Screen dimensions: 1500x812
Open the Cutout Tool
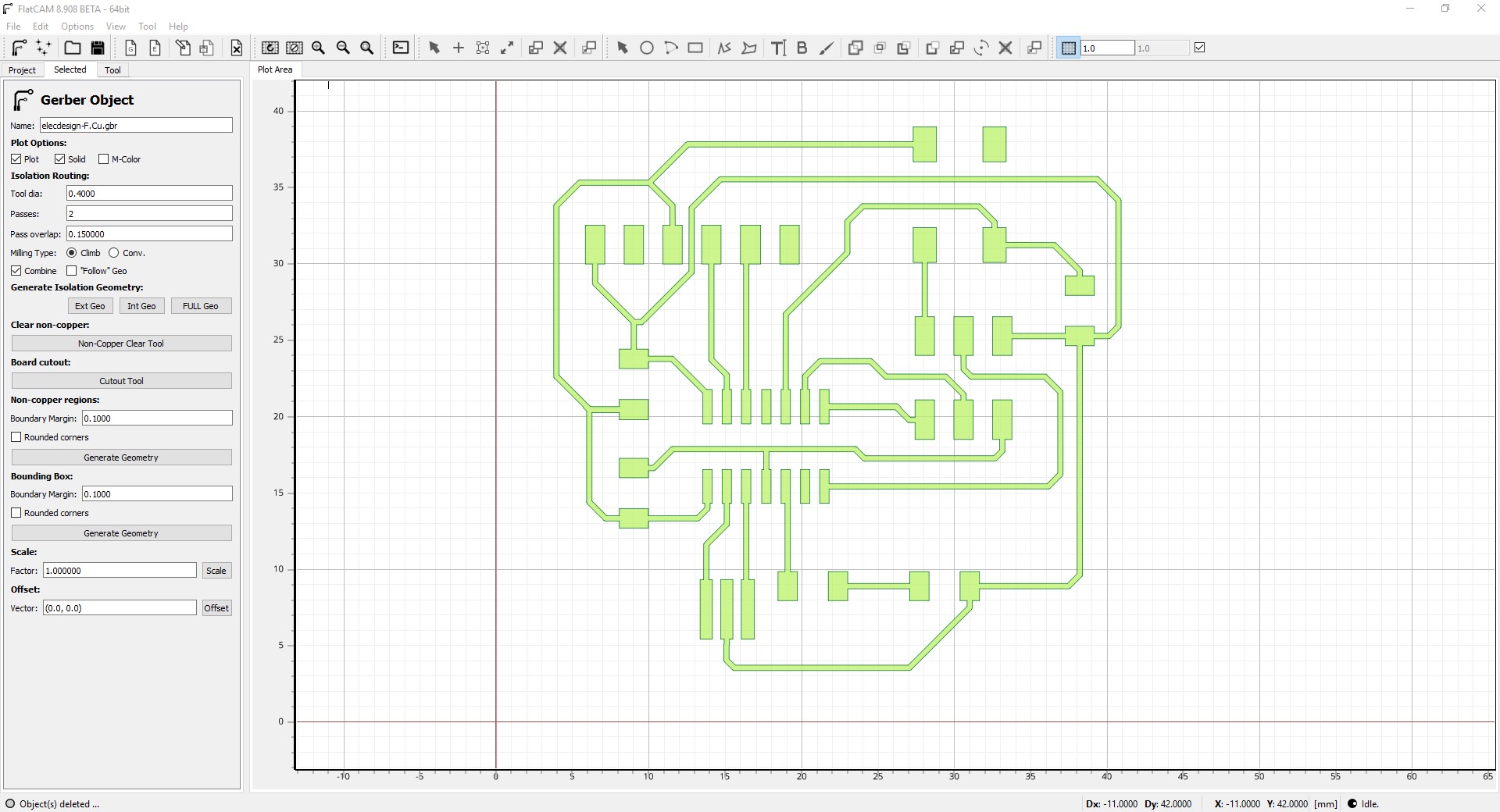pos(121,381)
